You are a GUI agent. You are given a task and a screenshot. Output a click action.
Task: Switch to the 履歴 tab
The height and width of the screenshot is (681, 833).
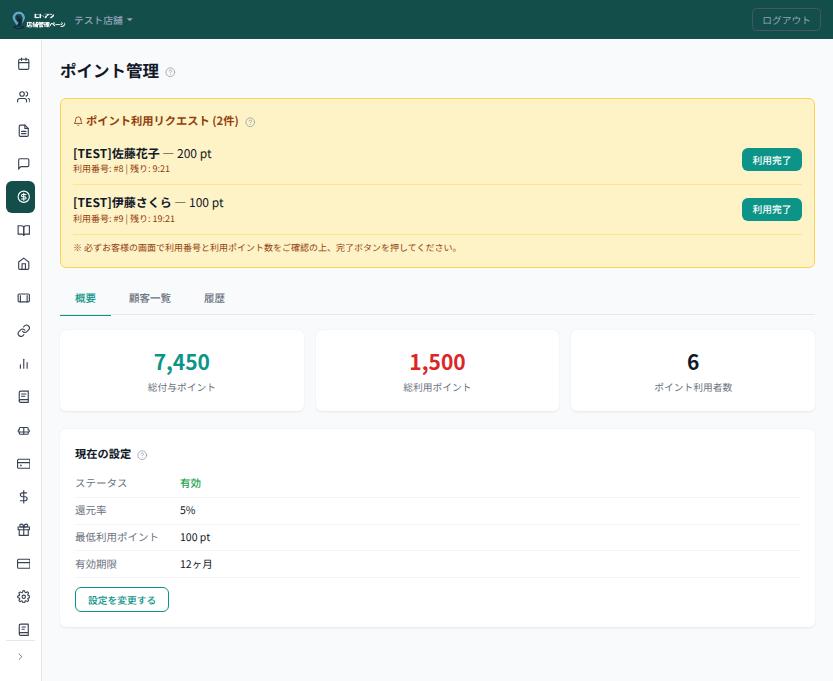[x=214, y=298]
